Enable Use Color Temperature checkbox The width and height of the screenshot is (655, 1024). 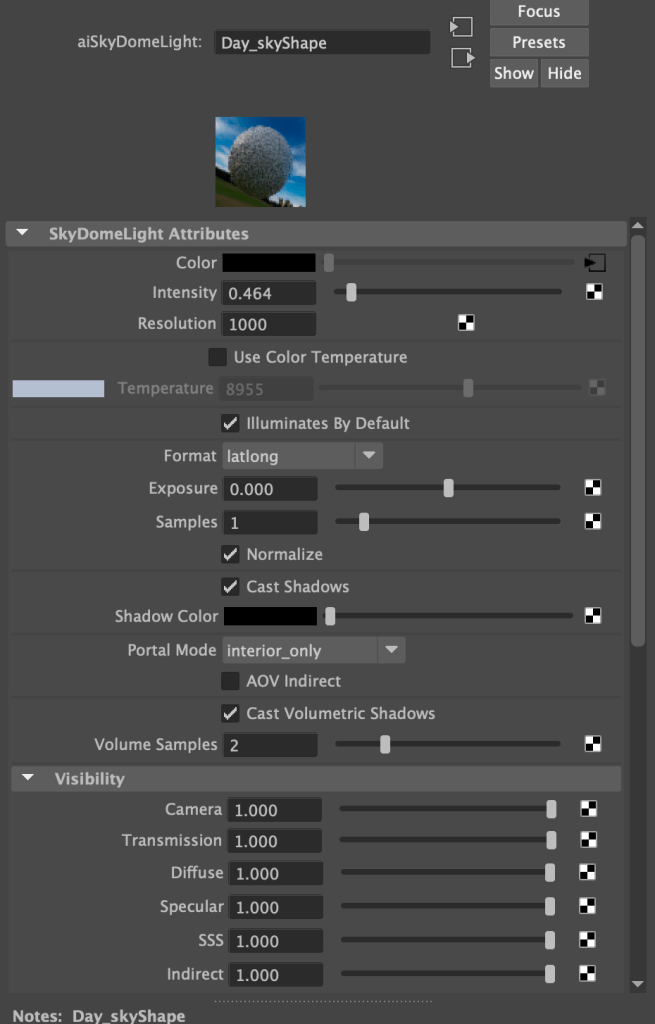point(217,357)
